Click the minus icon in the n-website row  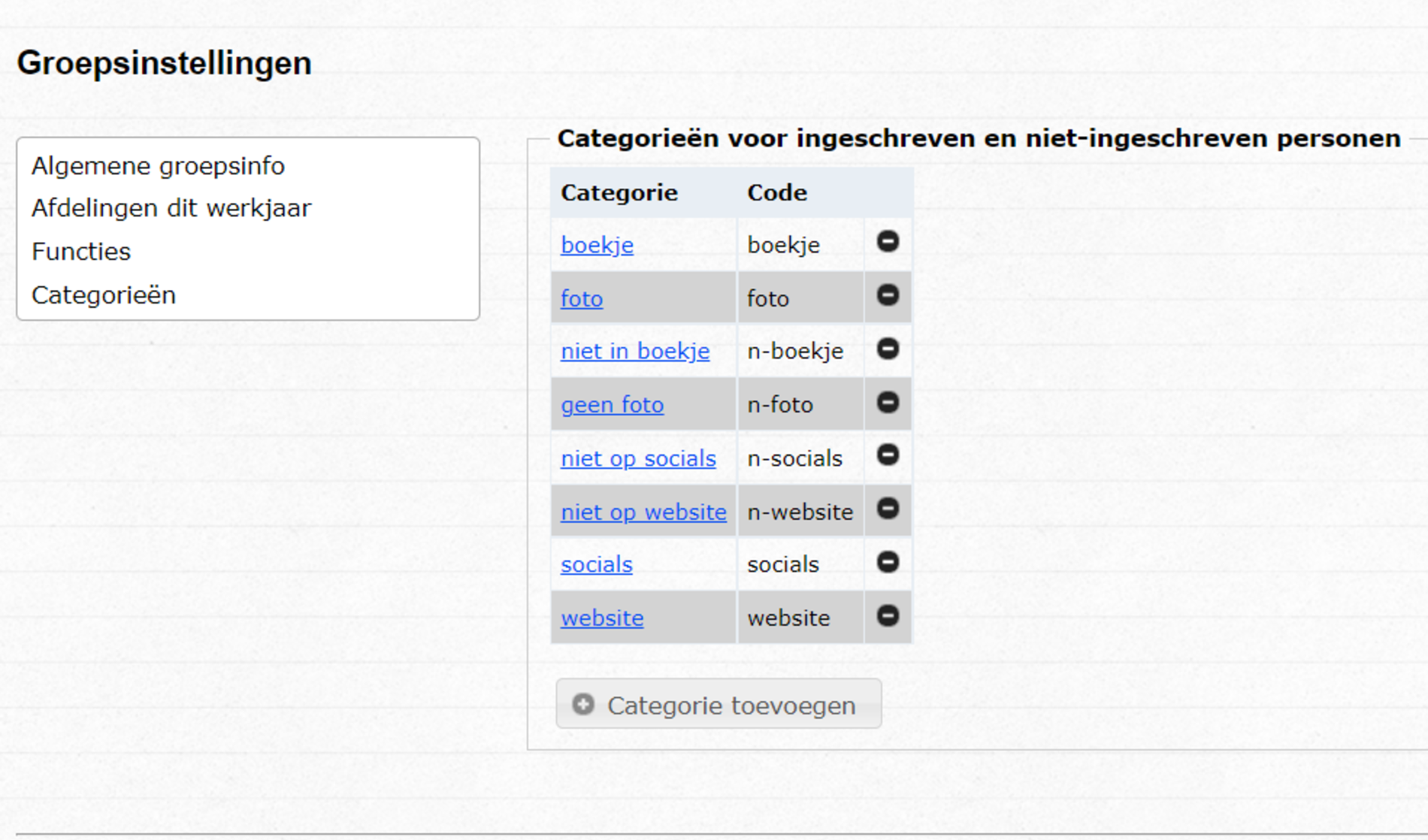[x=888, y=509]
